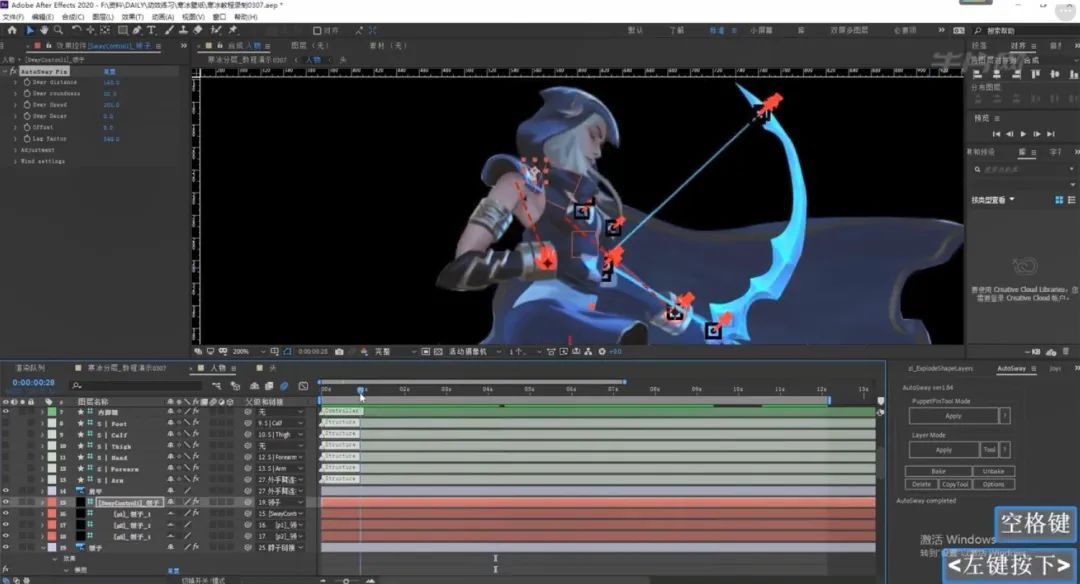Click the Unbake button in AutoSway

tap(993, 471)
